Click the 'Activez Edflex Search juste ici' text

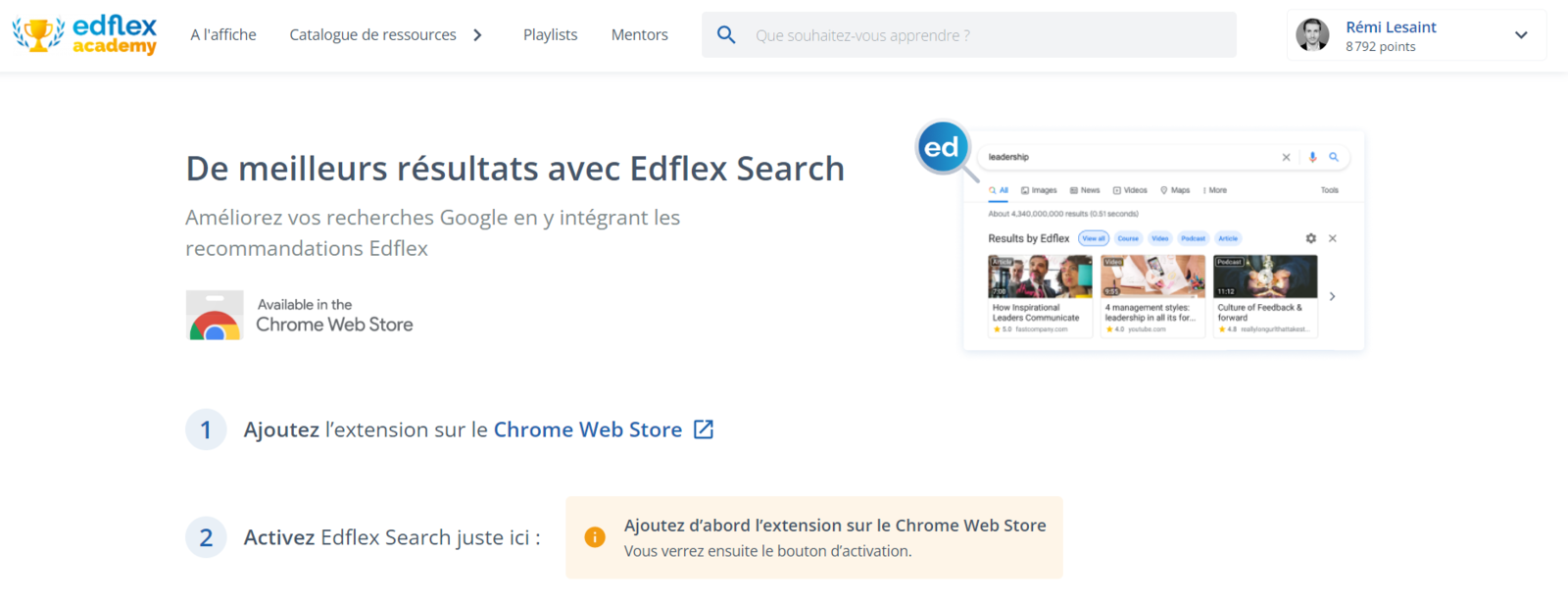pyautogui.click(x=392, y=537)
